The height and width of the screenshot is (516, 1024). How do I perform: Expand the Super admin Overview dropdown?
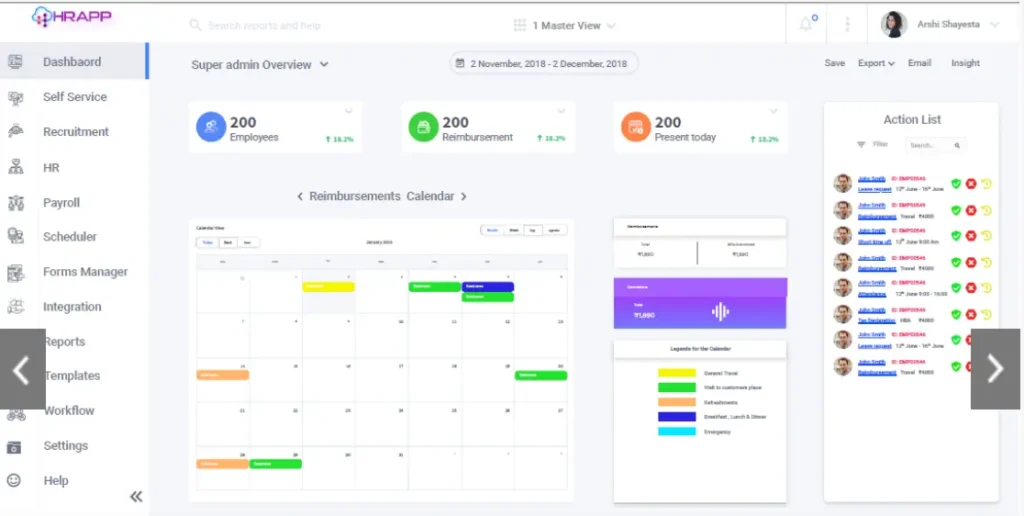[260, 65]
